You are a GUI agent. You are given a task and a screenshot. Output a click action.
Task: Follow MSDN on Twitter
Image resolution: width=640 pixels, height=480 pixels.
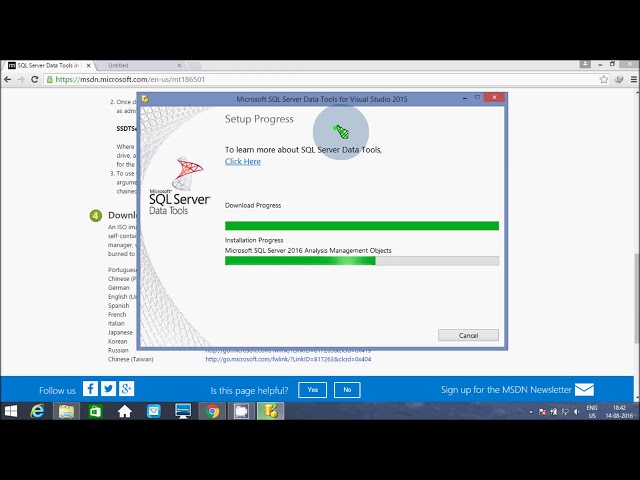tap(108, 389)
